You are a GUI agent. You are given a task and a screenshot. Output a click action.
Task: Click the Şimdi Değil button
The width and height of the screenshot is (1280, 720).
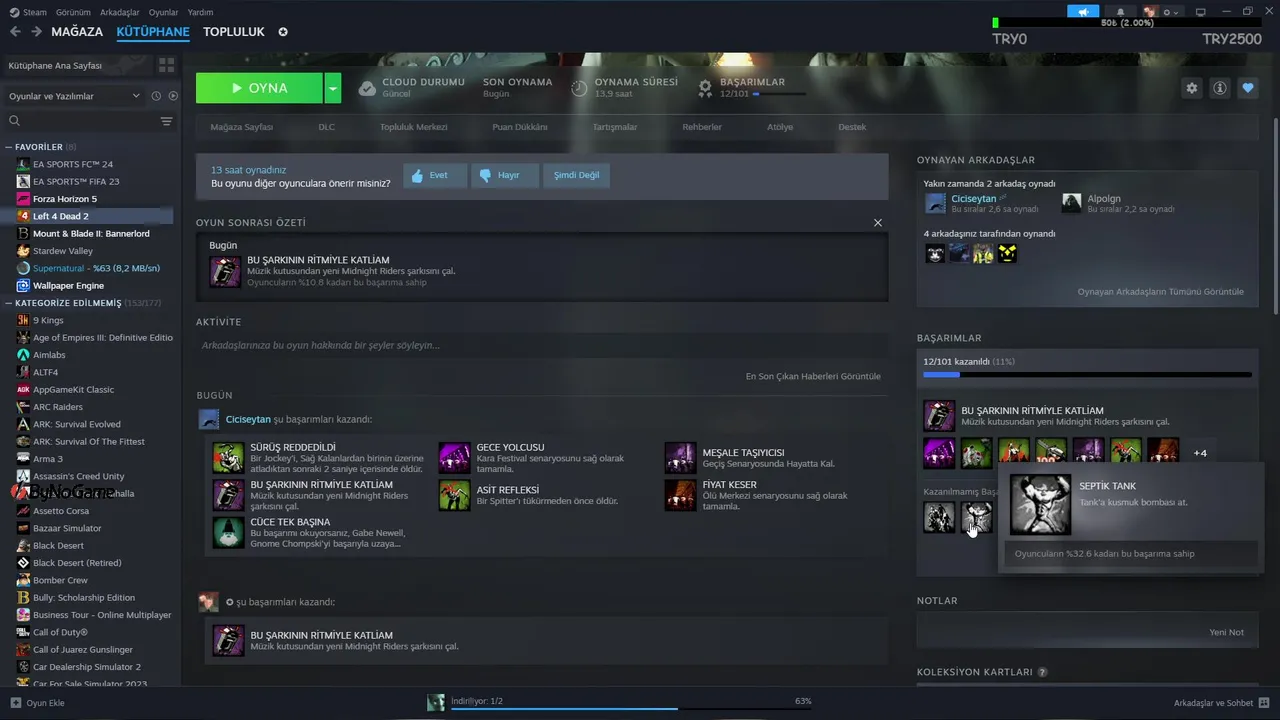[x=576, y=175]
